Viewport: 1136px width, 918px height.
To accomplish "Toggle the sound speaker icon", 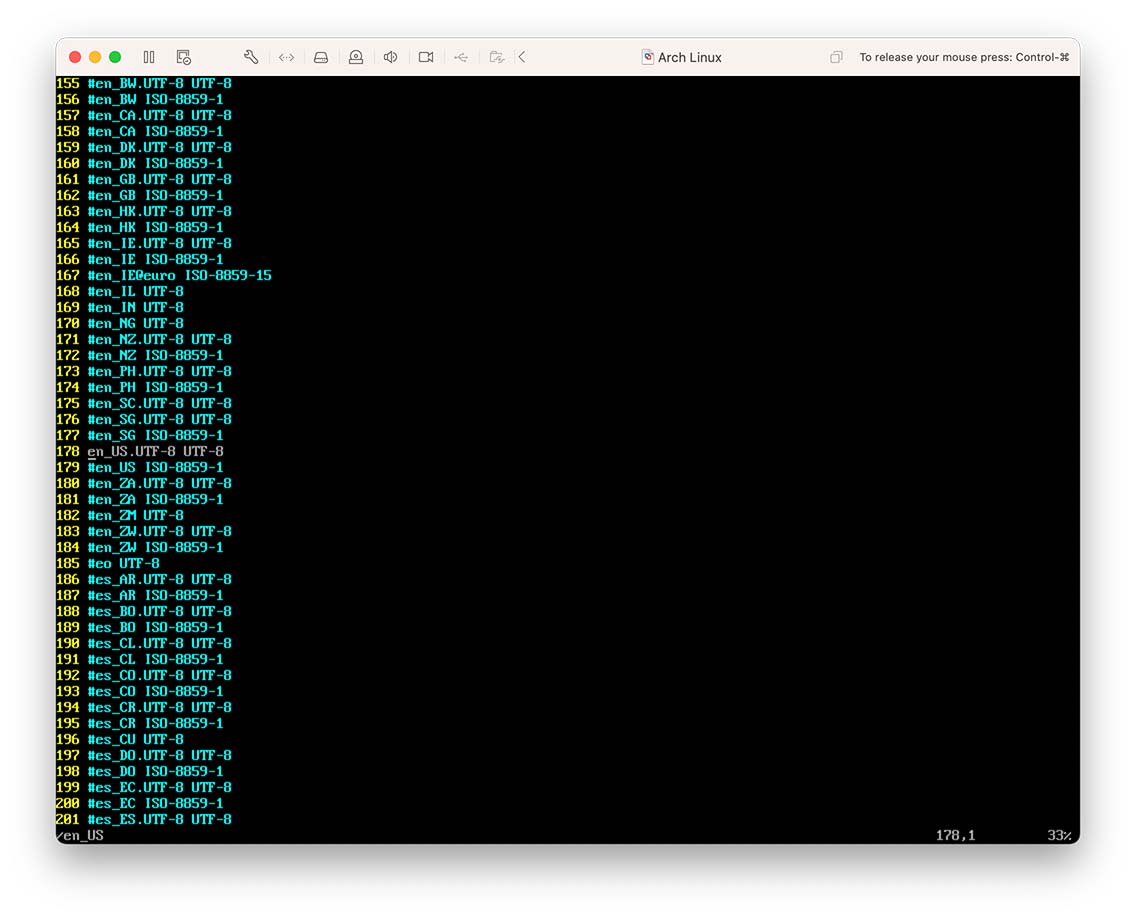I will pos(390,57).
